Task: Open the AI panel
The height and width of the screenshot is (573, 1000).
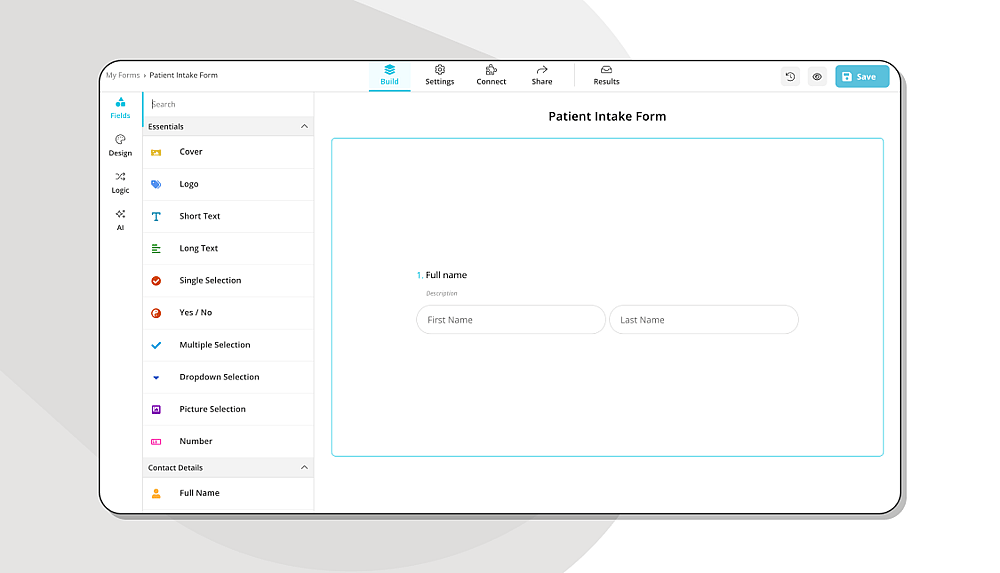Action: coord(120,220)
